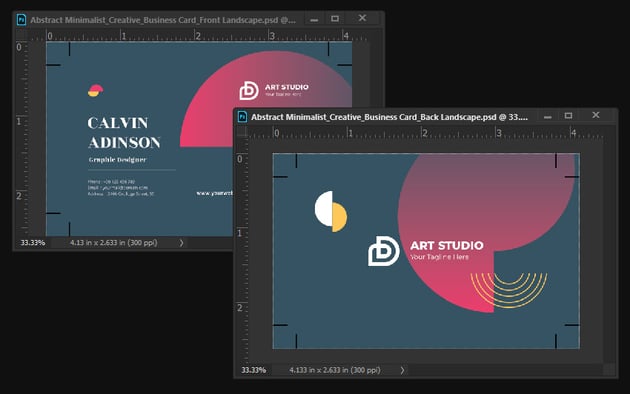The height and width of the screenshot is (394, 630).
Task: Click ART STUDIO logo text on front card
Action: (x=286, y=87)
